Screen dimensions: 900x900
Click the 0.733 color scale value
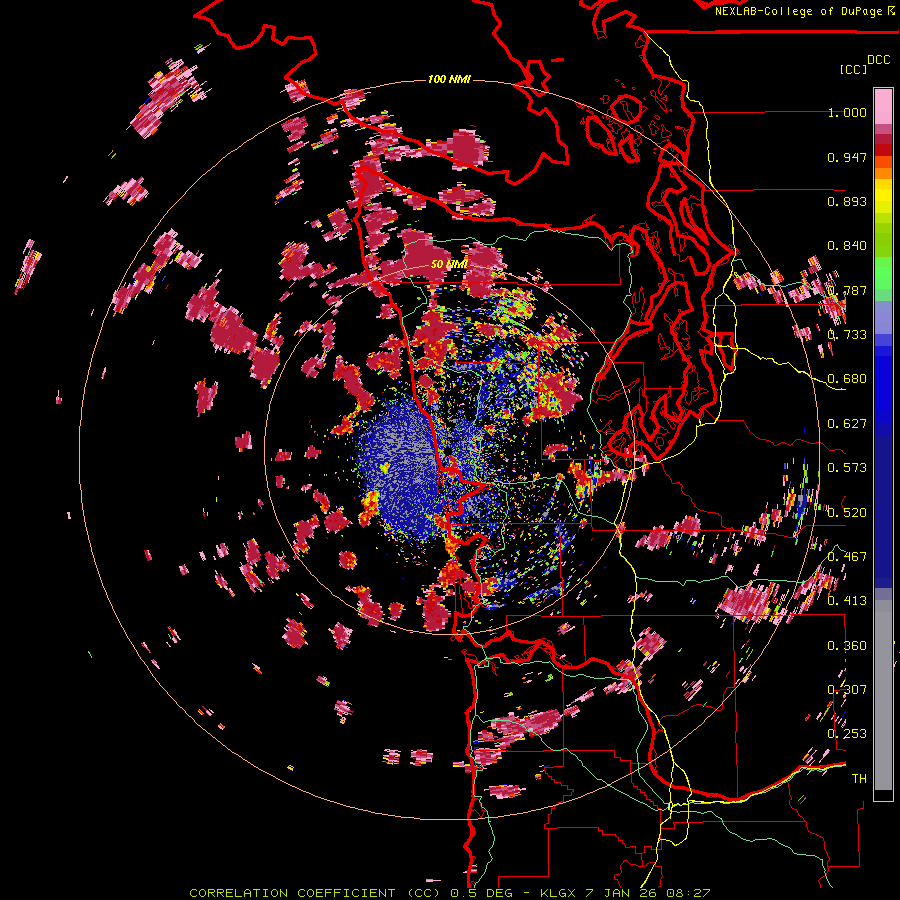[847, 335]
